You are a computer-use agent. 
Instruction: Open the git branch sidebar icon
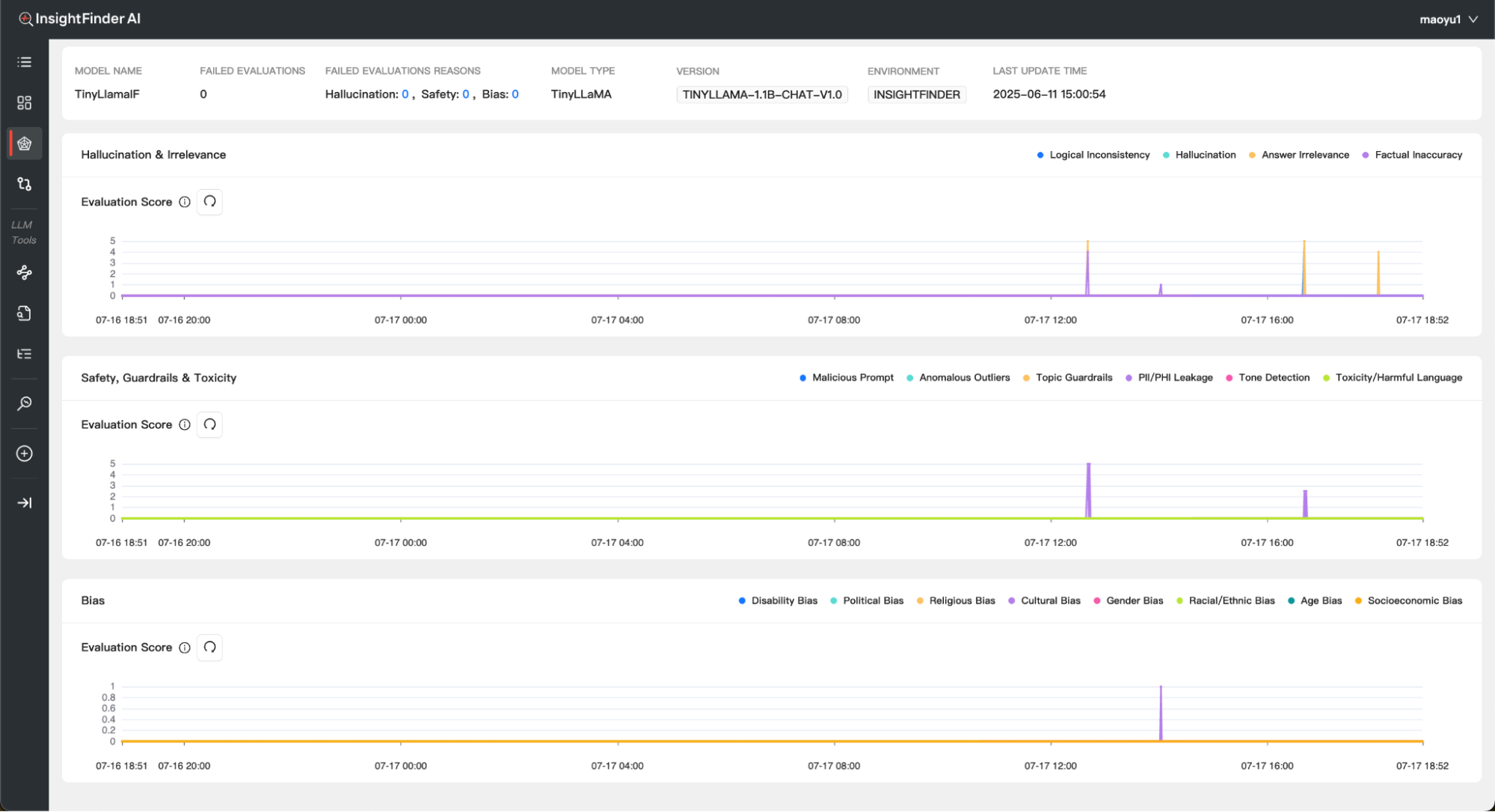click(x=24, y=184)
